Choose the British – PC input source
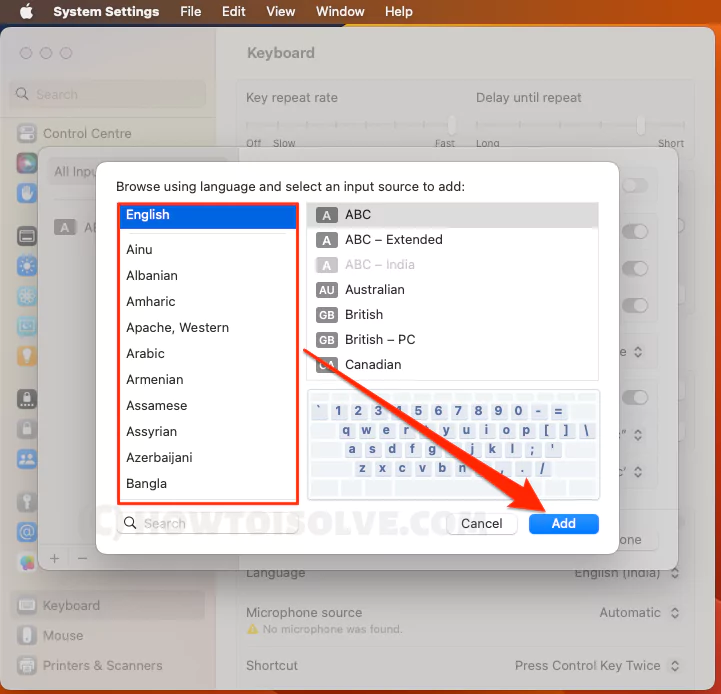Image resolution: width=721 pixels, height=694 pixels. pyautogui.click(x=452, y=339)
